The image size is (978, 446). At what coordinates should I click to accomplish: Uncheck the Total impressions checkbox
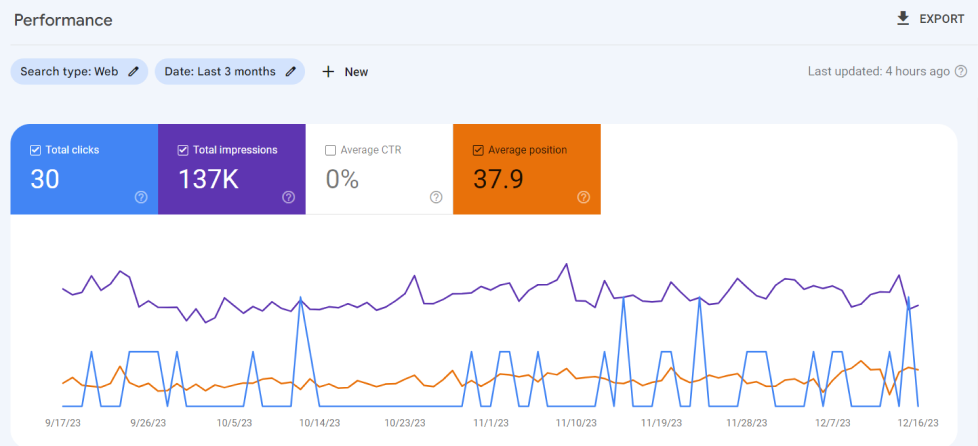[183, 151]
